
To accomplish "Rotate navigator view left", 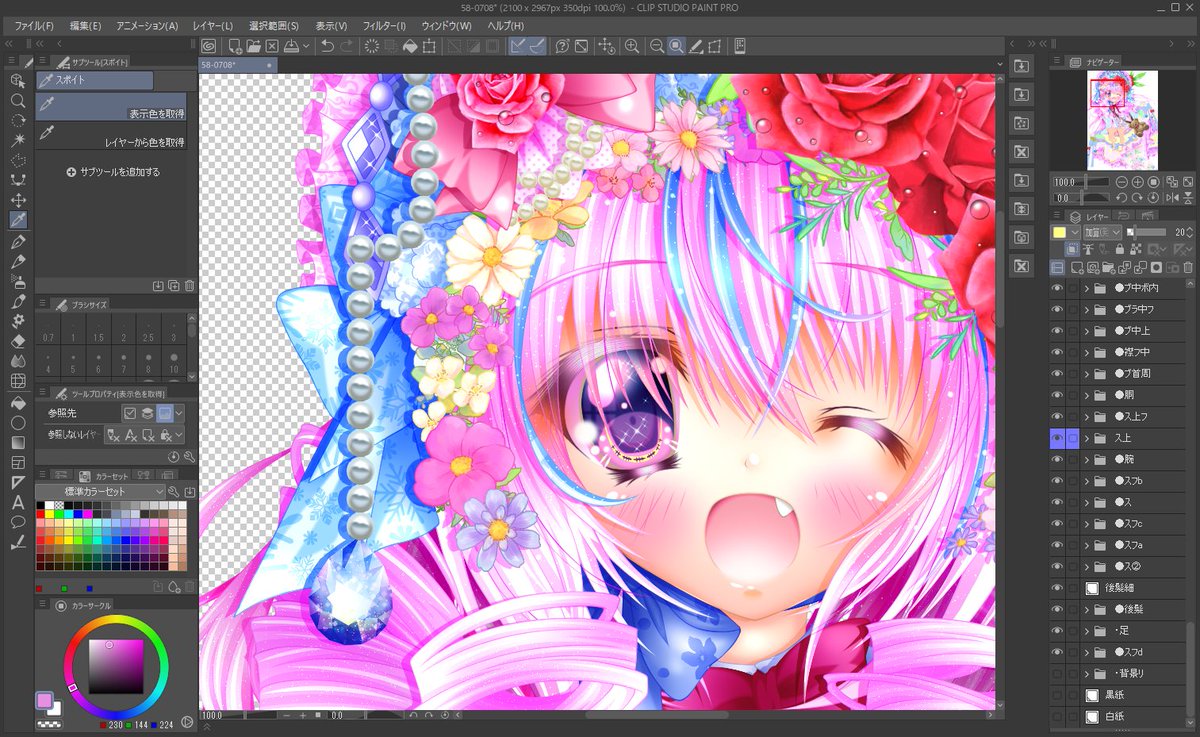I will point(1122,198).
